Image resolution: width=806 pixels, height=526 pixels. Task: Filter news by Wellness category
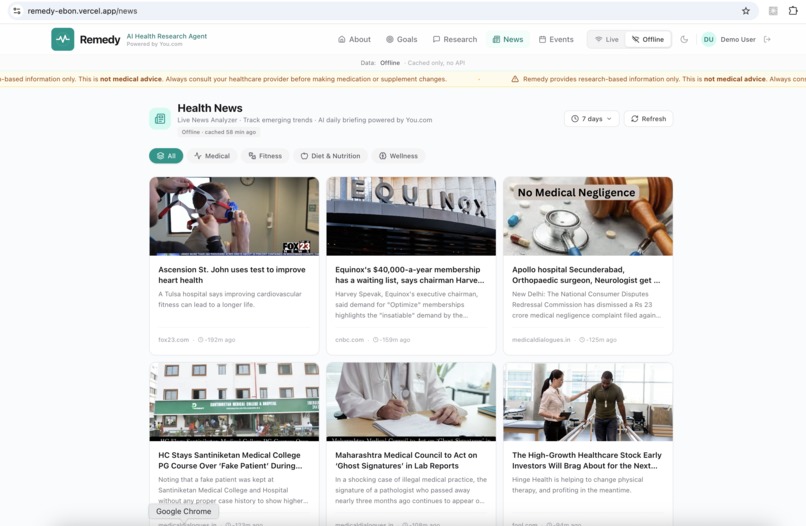(398, 156)
